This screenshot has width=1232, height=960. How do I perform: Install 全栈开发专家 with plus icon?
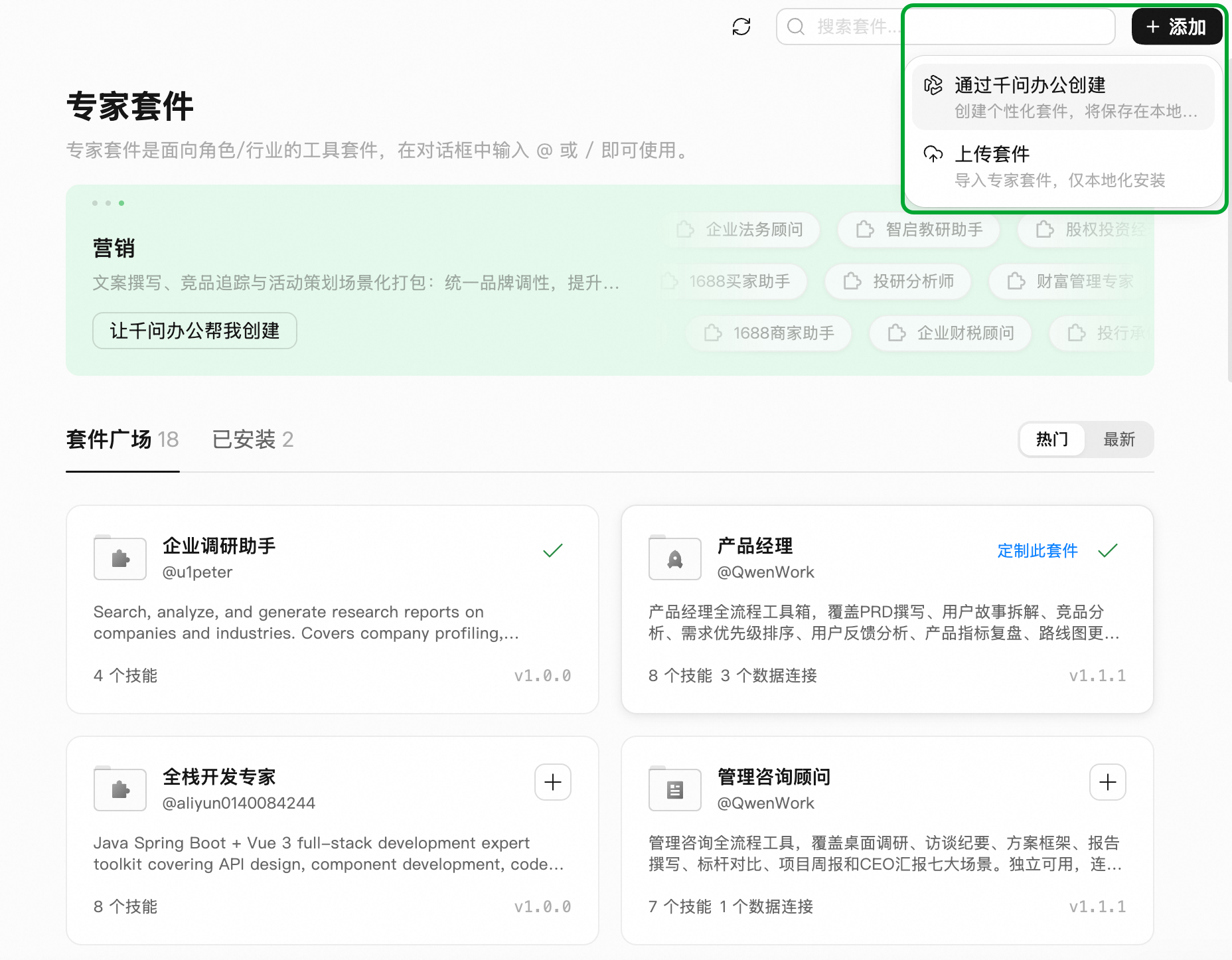(x=553, y=782)
